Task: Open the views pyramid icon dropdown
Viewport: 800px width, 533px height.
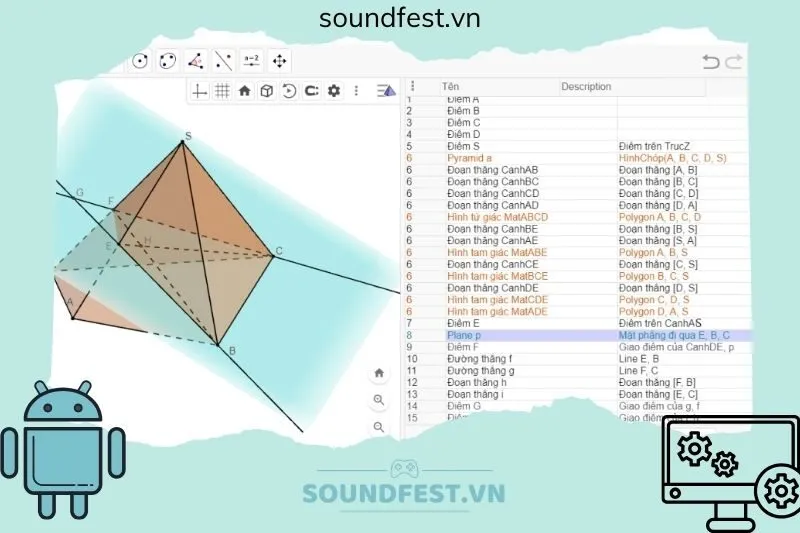Action: coord(386,91)
